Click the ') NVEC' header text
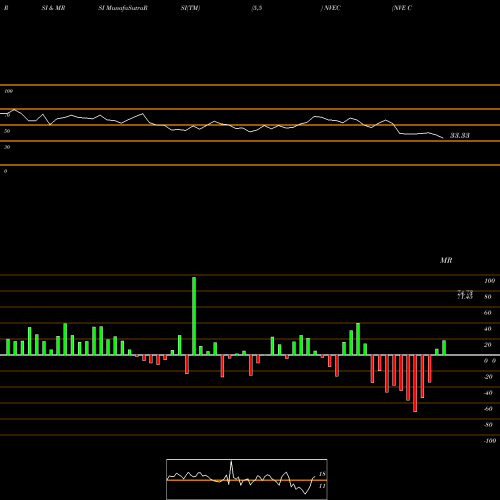This screenshot has height=500, width=500. [x=331, y=8]
